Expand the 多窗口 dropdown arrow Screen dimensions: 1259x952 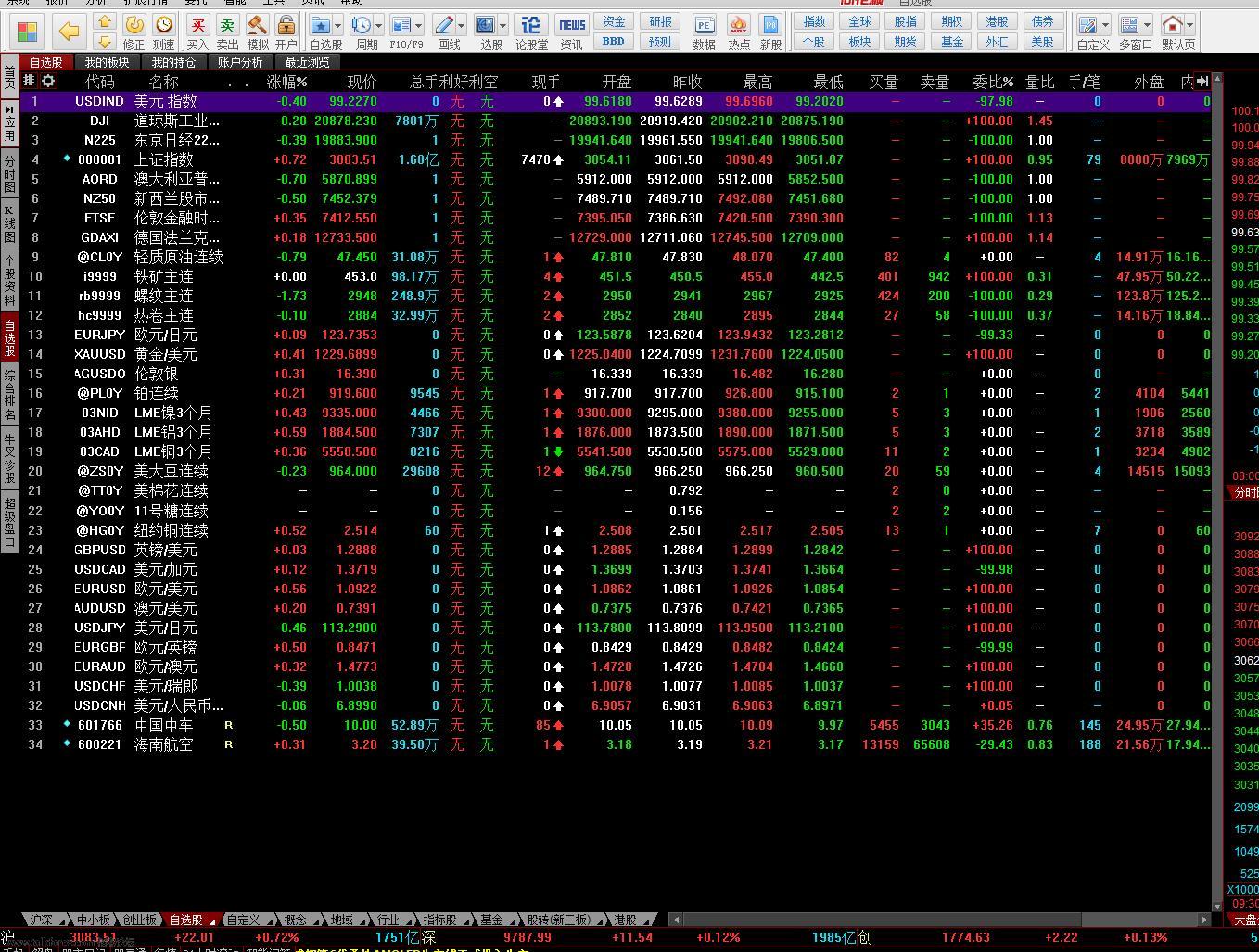[x=1147, y=25]
